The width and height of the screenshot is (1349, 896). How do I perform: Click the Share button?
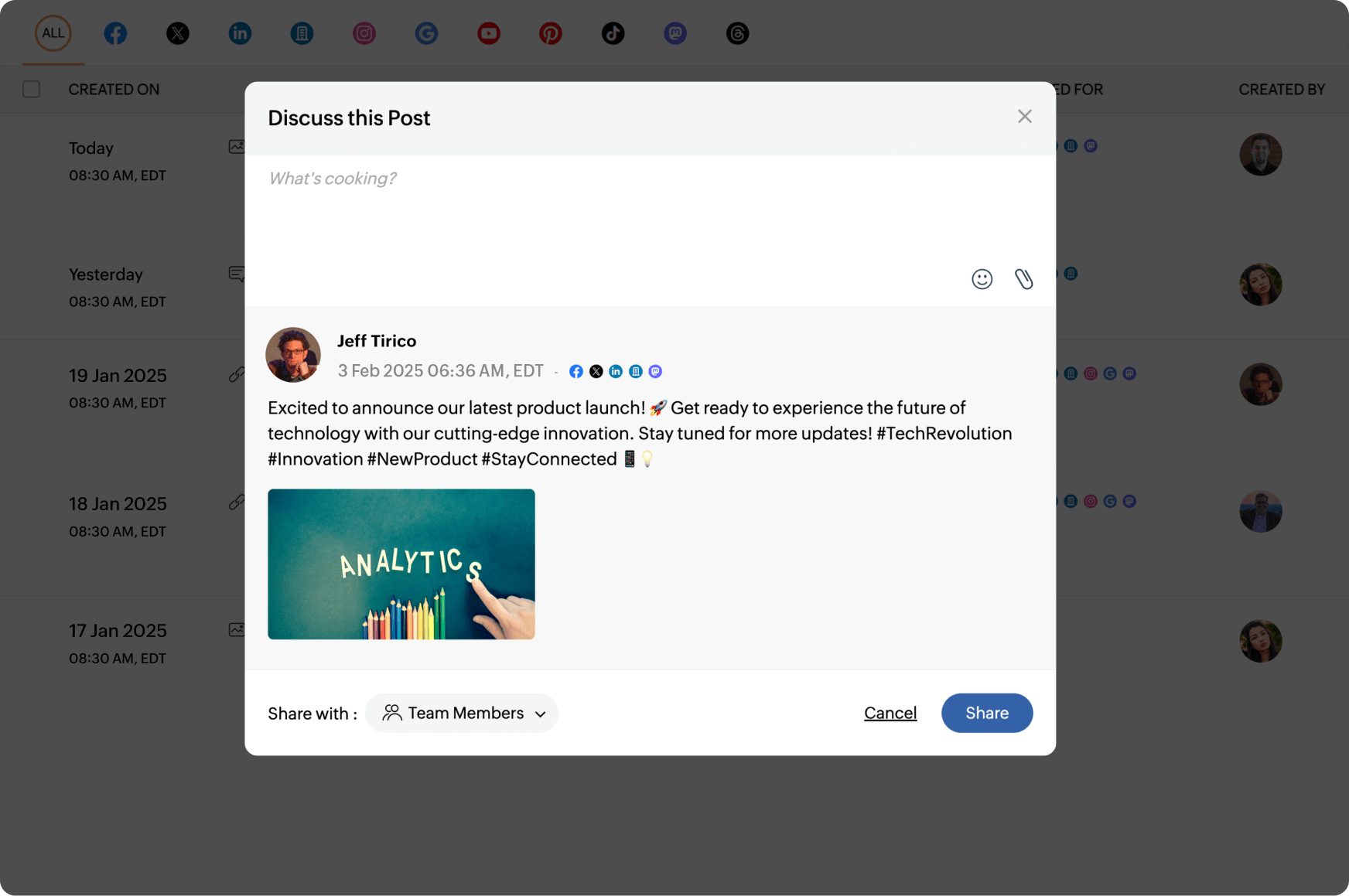pos(987,713)
